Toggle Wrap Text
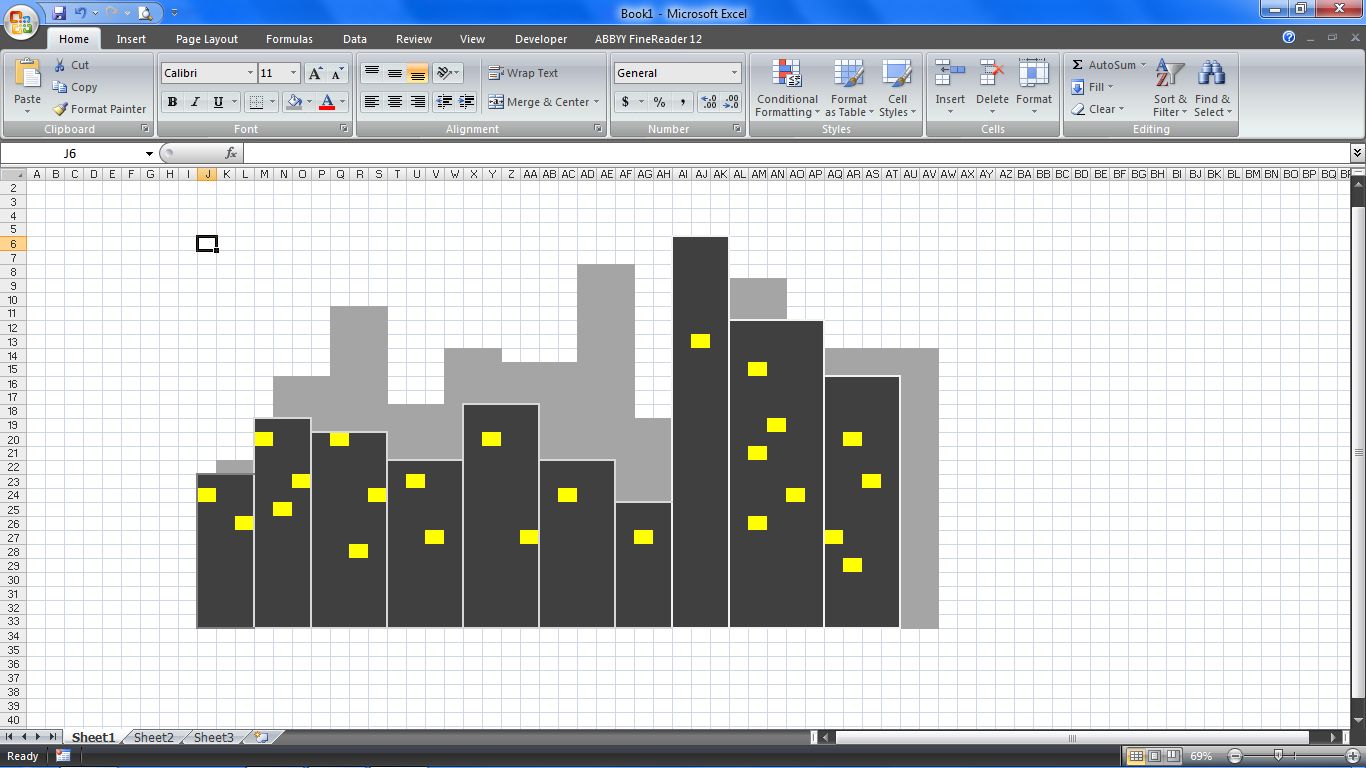1366x768 pixels. point(523,73)
